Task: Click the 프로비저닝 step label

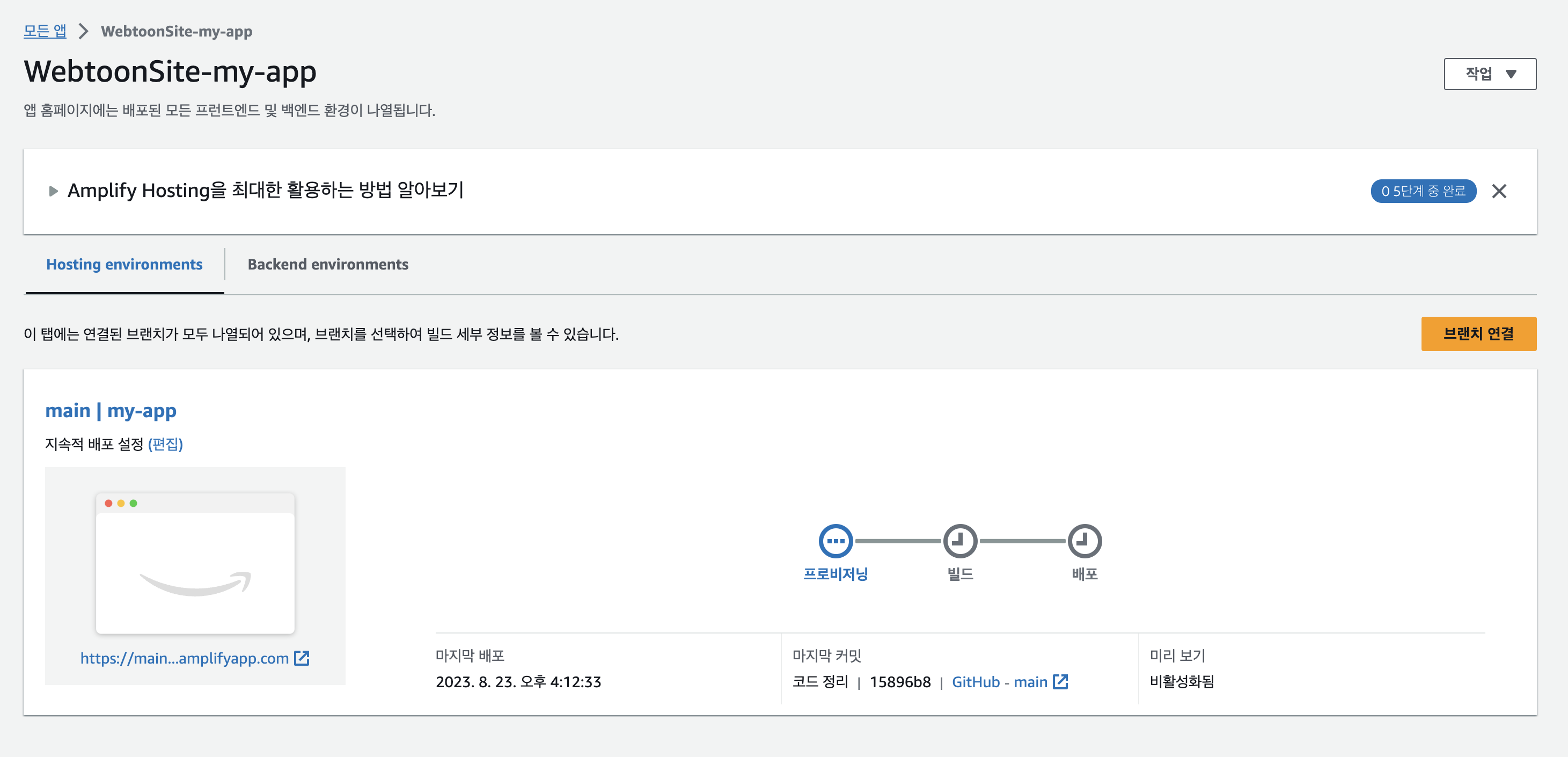Action: point(836,574)
